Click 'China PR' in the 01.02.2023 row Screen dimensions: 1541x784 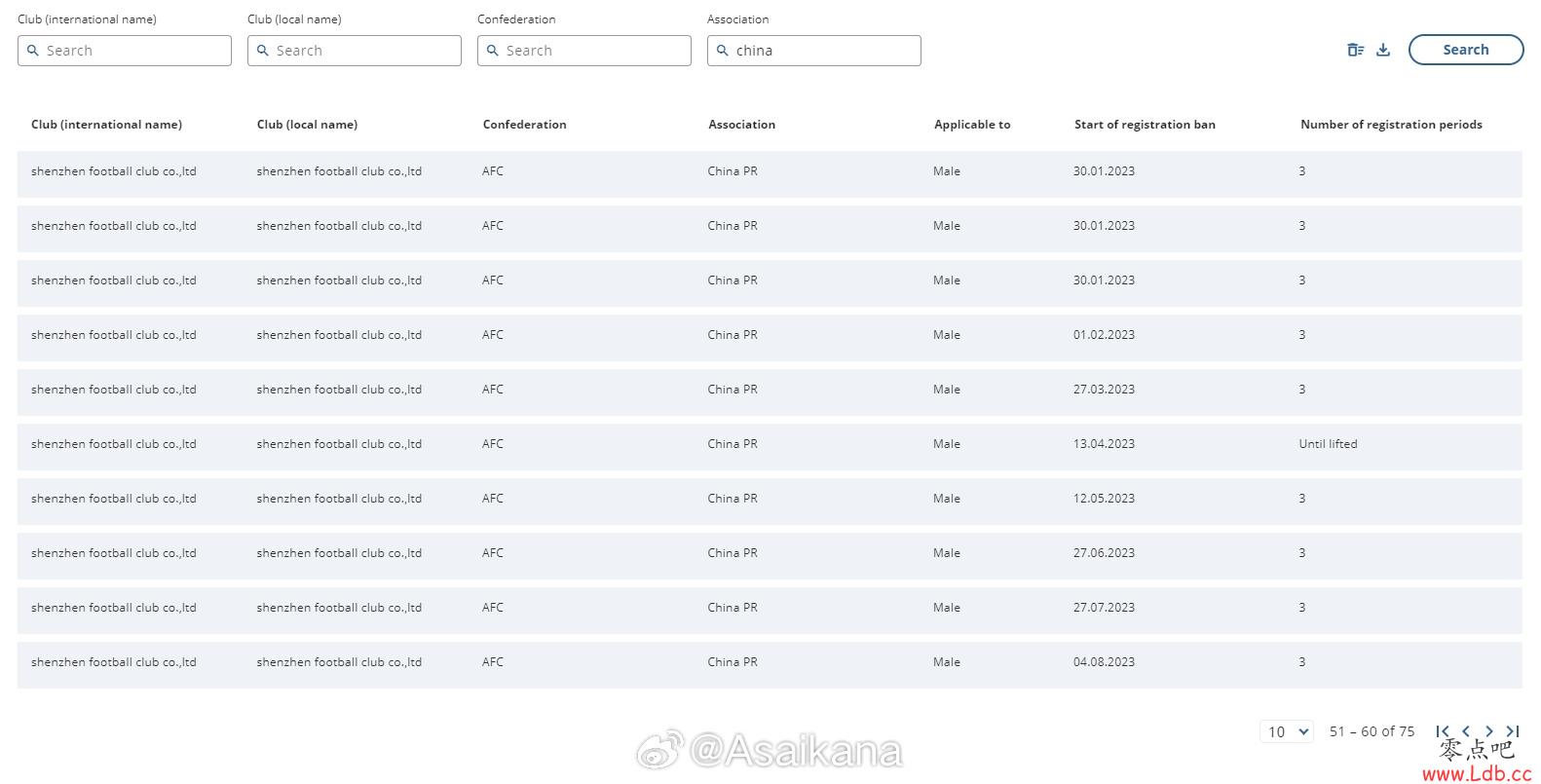[733, 335]
